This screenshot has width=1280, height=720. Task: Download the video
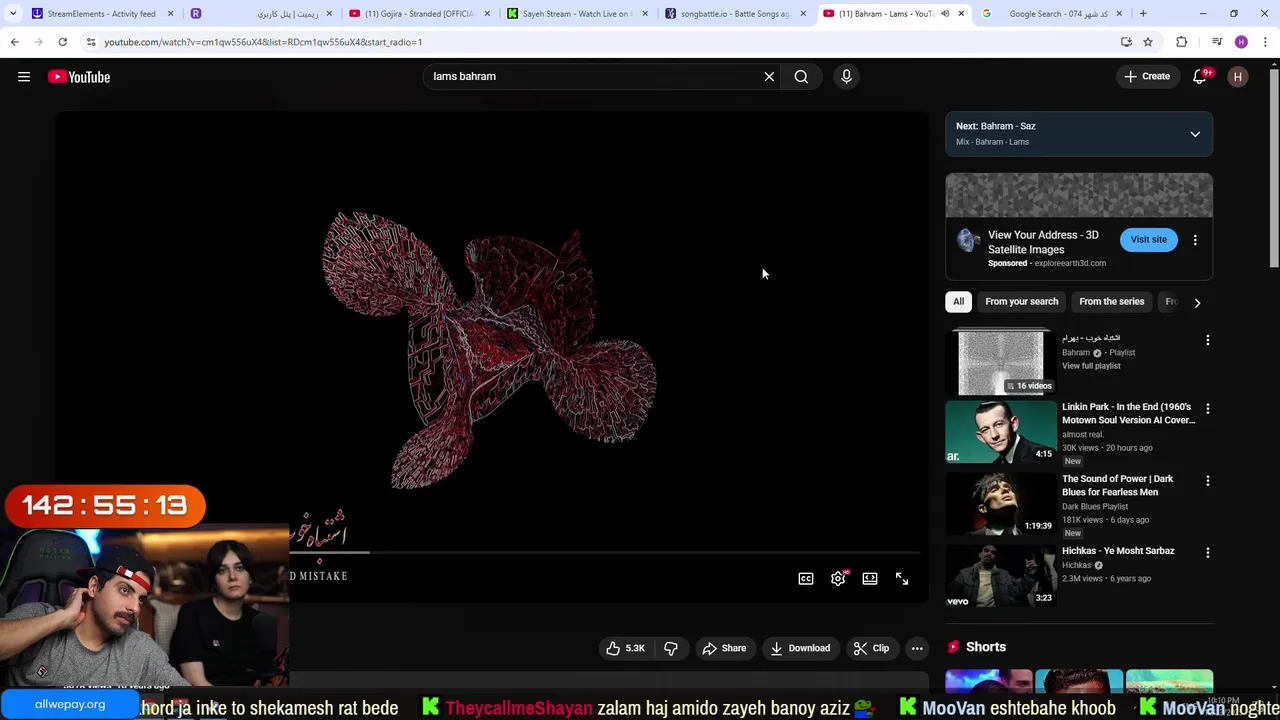point(799,648)
